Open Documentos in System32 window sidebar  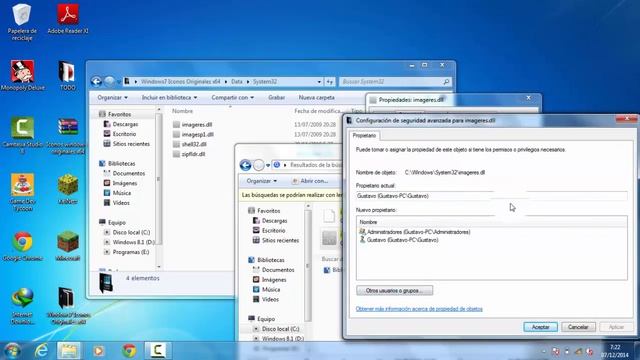click(124, 173)
